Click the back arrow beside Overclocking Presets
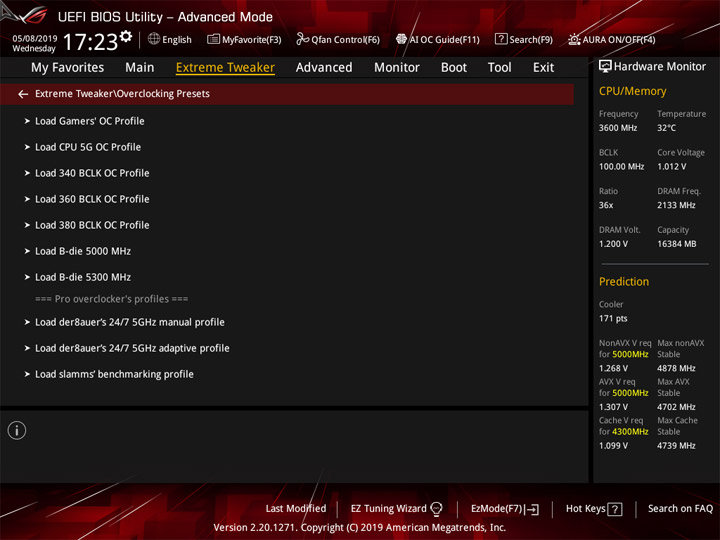Viewport: 720px width, 540px height. 23,94
